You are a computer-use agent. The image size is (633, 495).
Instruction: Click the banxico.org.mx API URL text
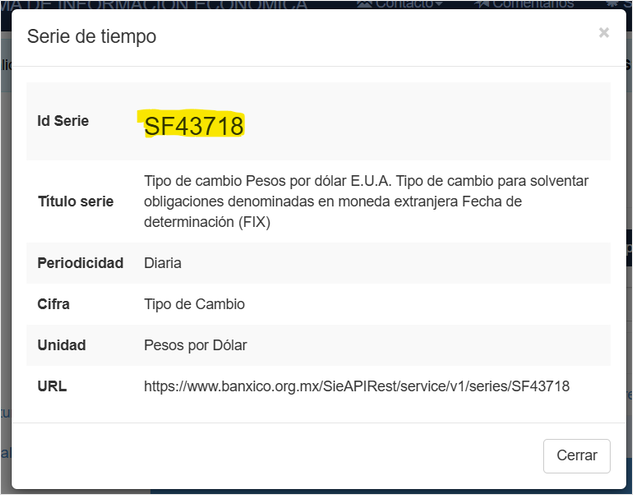click(x=357, y=385)
